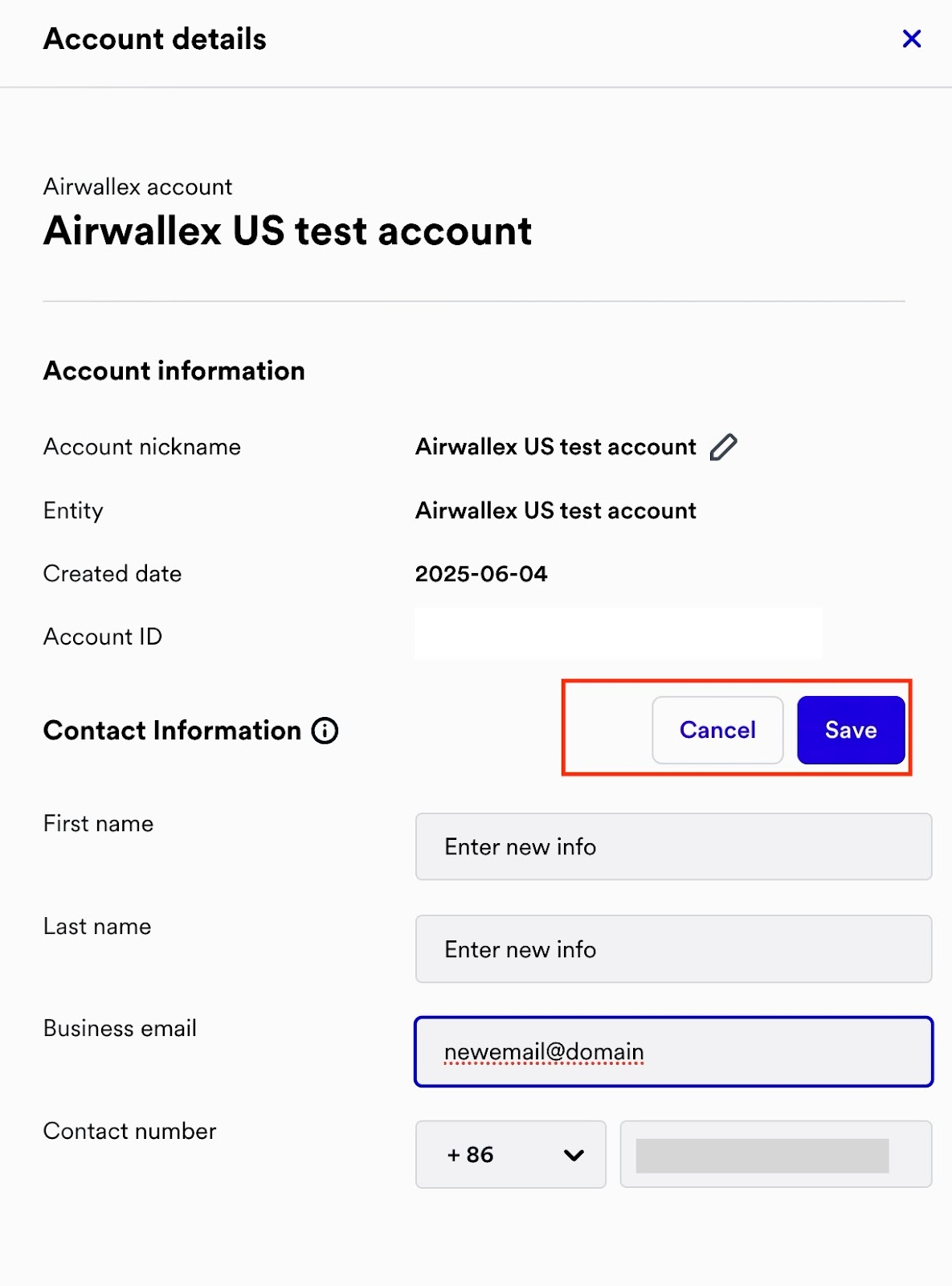Click the Contact number phone field
952x1286 pixels.
pos(775,1154)
